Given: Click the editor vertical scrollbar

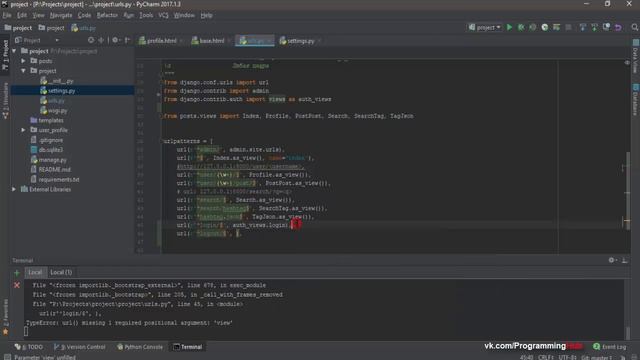Looking at the screenshot, I should click(627, 191).
